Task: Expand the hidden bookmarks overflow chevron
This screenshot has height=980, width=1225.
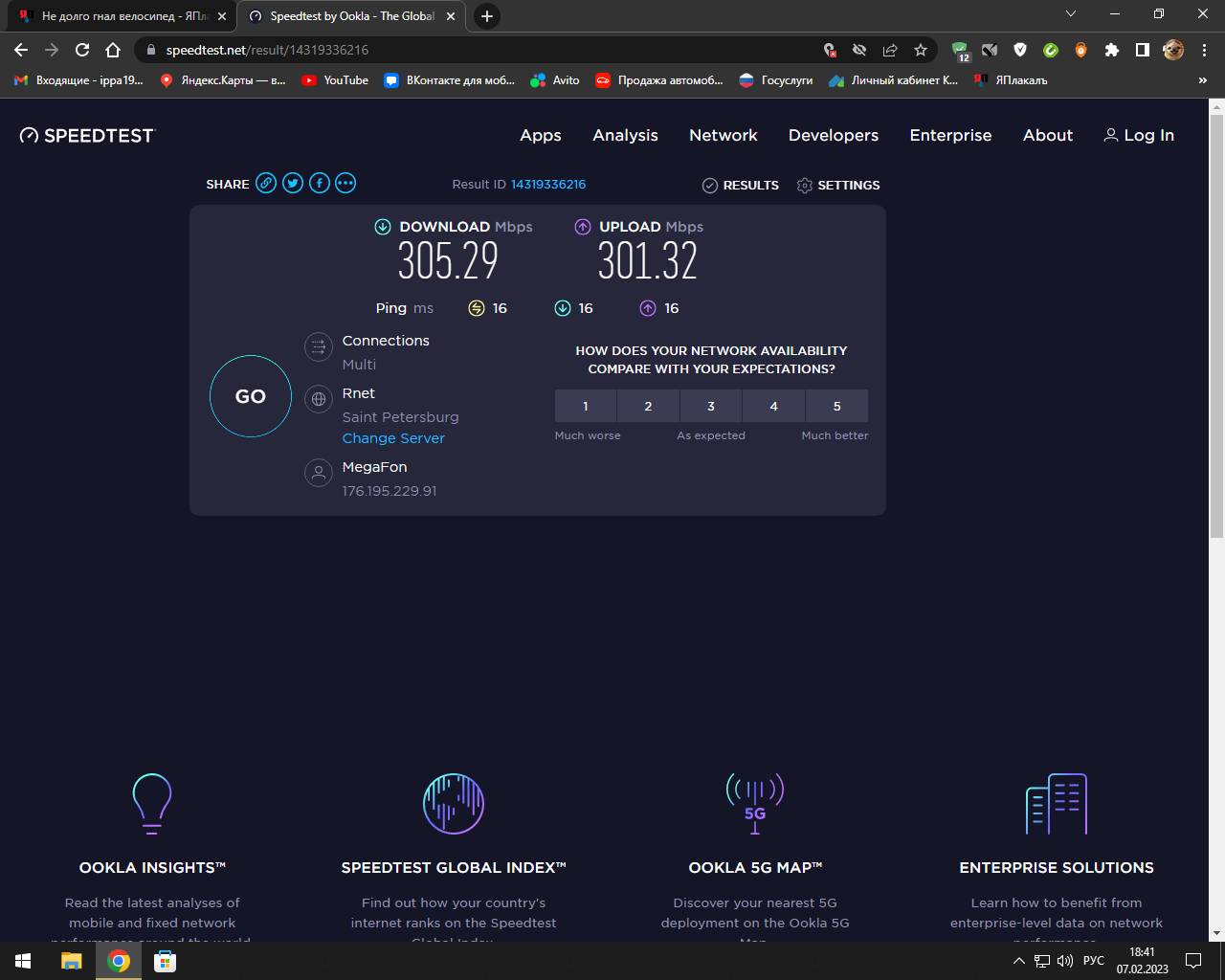Action: [x=1203, y=80]
